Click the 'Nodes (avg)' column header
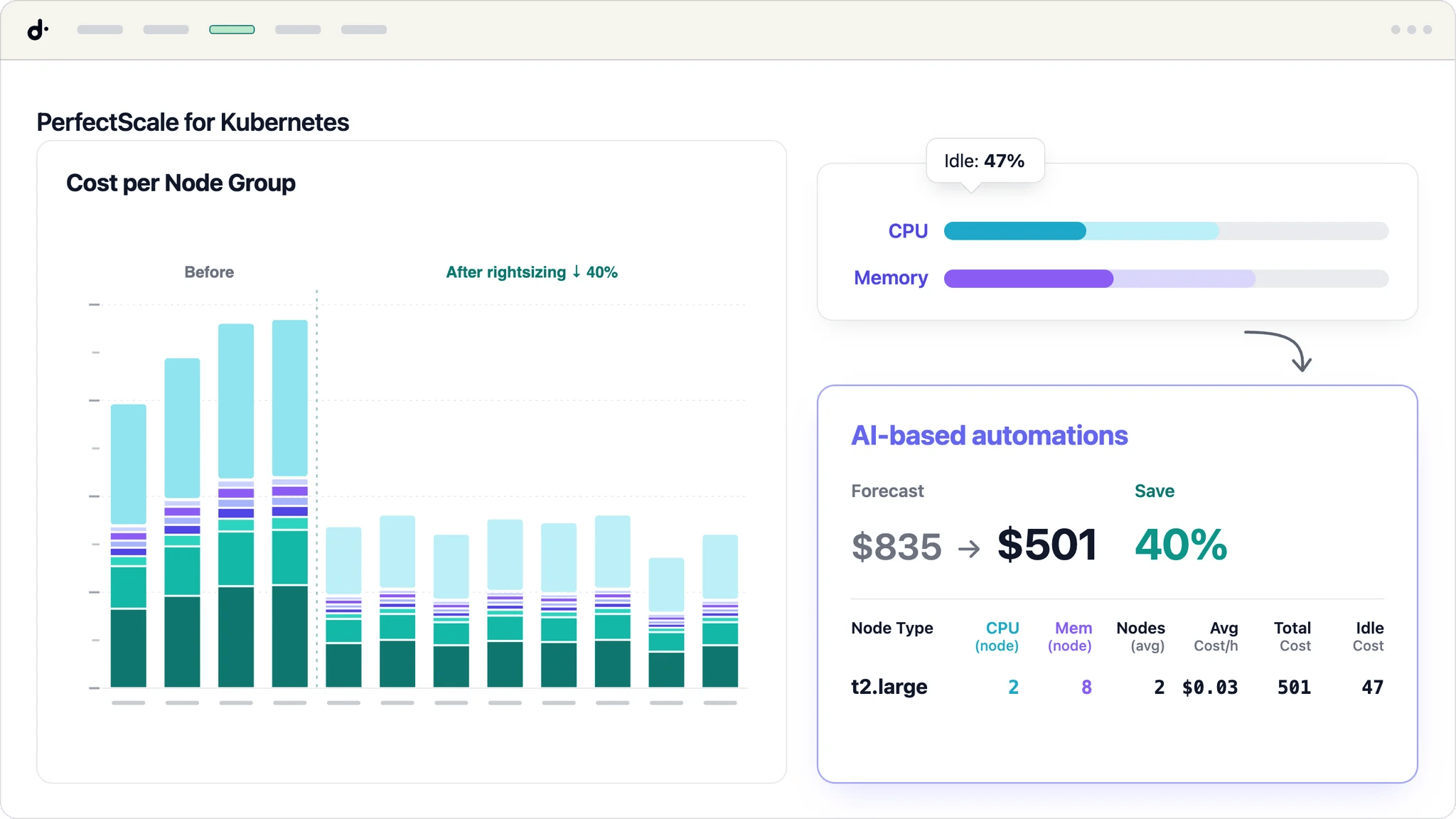The height and width of the screenshot is (819, 1456). point(1141,637)
